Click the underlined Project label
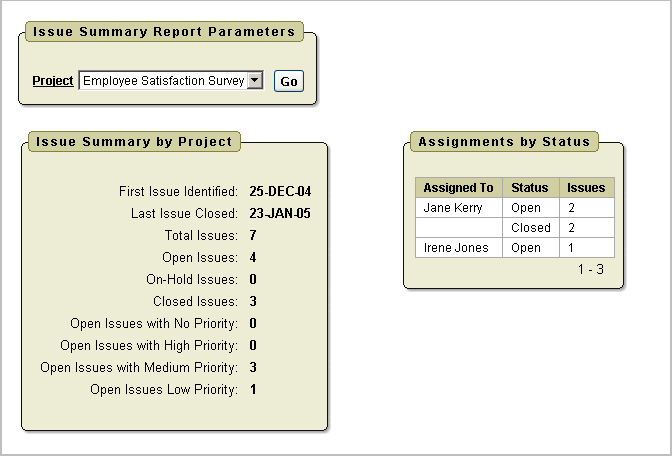672x456 pixels. point(53,81)
